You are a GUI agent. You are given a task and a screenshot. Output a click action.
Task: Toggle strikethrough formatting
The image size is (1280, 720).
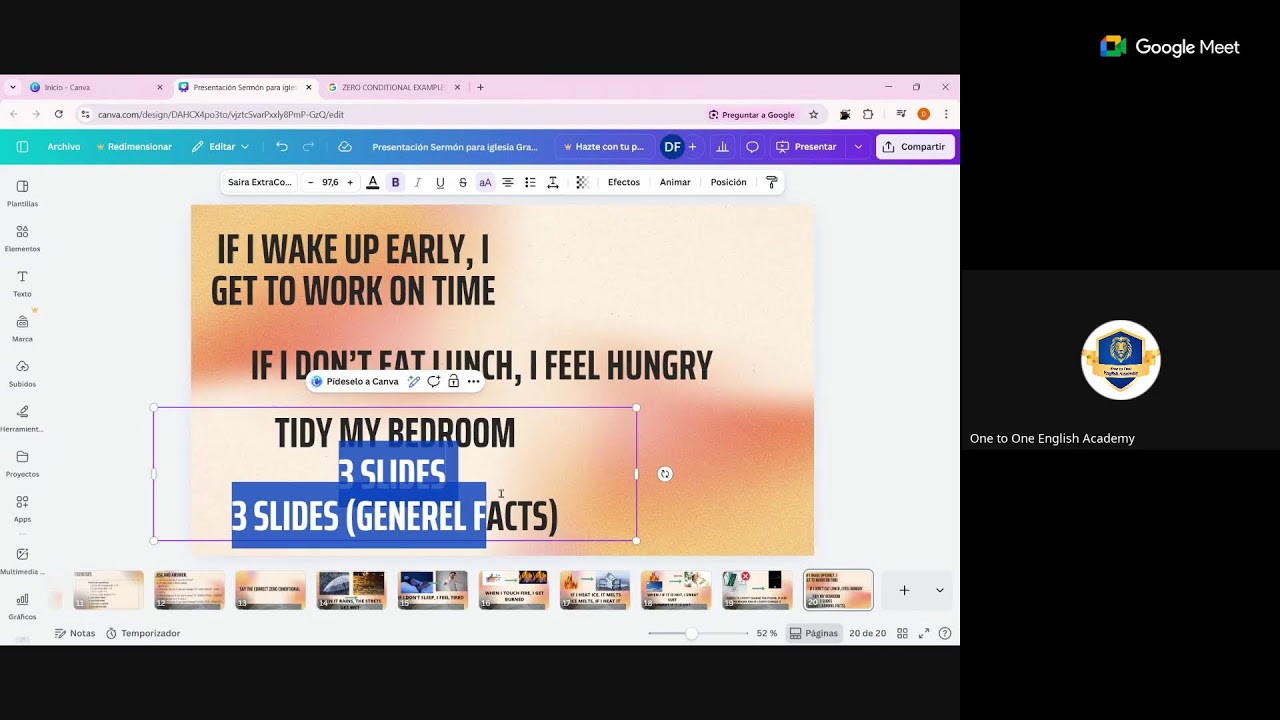(x=462, y=182)
